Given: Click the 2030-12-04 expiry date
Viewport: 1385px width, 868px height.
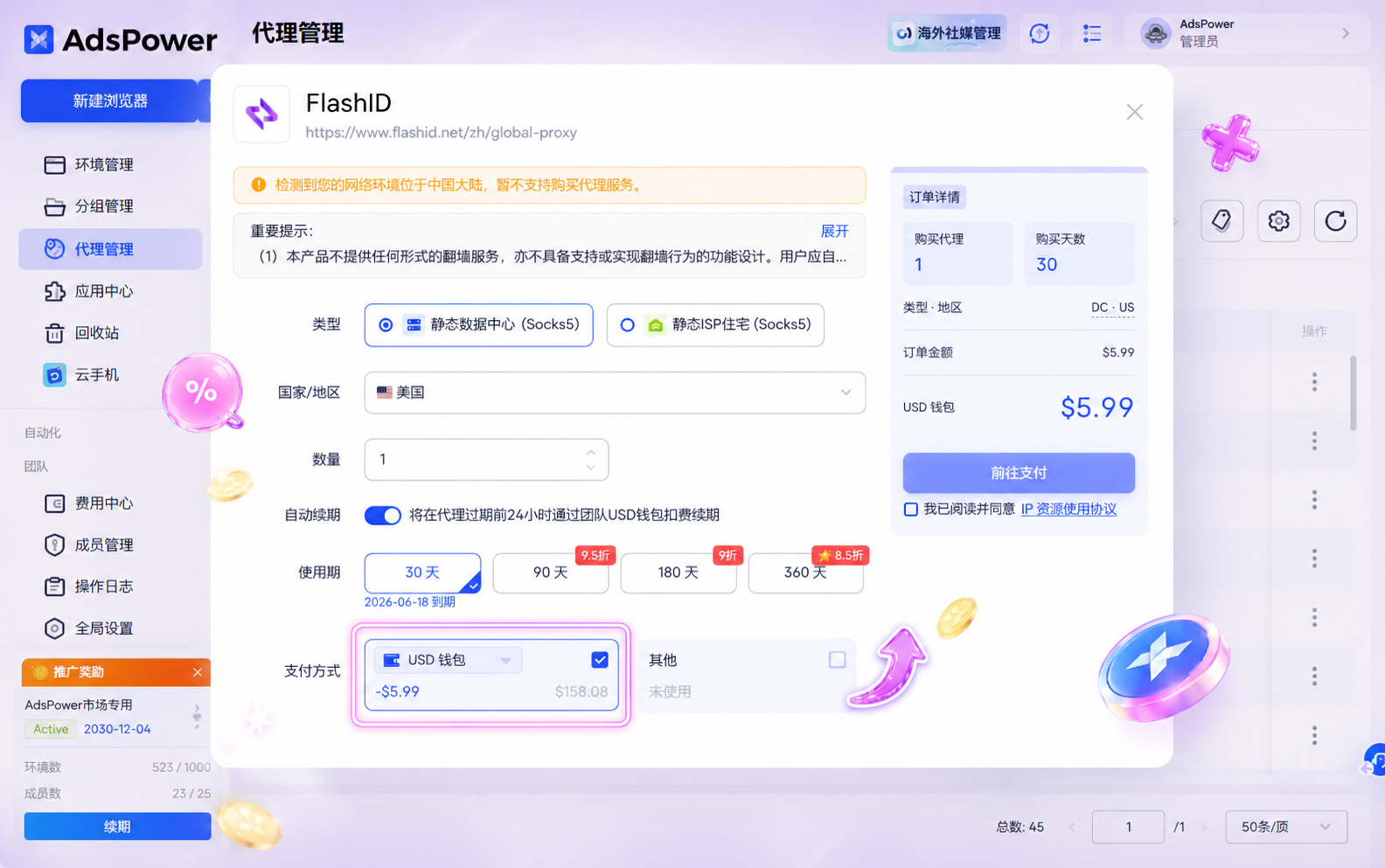Looking at the screenshot, I should [x=117, y=729].
